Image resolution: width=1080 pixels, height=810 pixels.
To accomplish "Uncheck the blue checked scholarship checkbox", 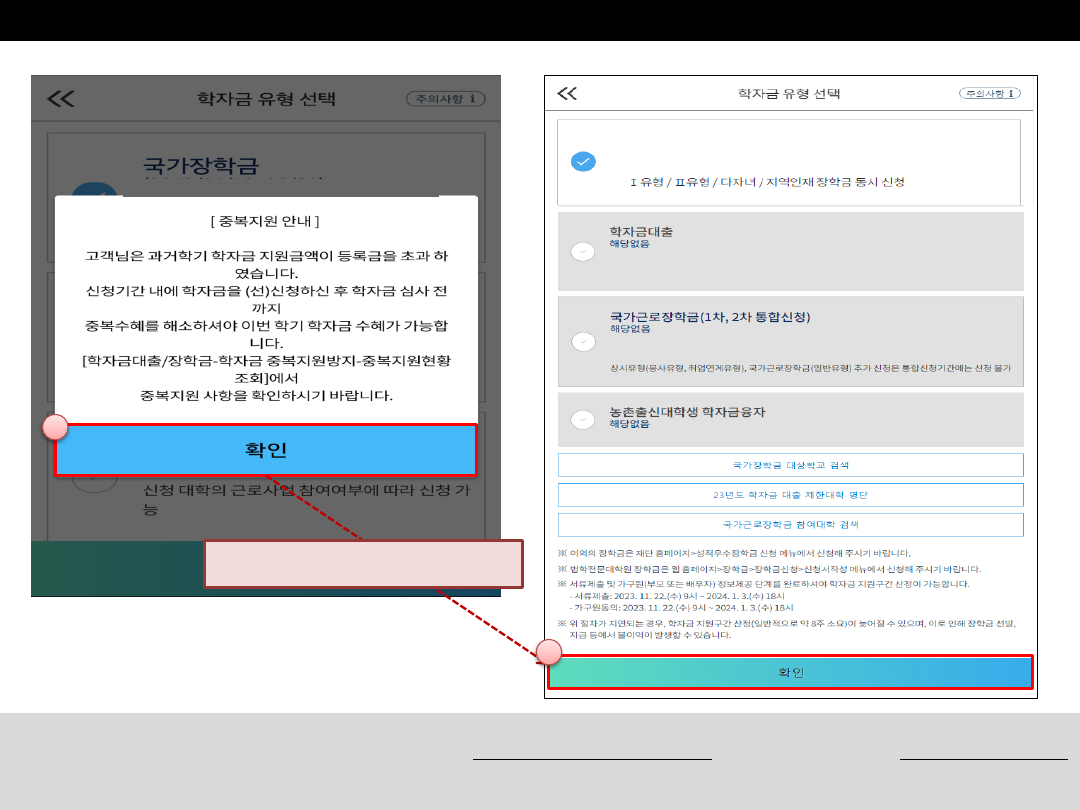I will click(583, 162).
